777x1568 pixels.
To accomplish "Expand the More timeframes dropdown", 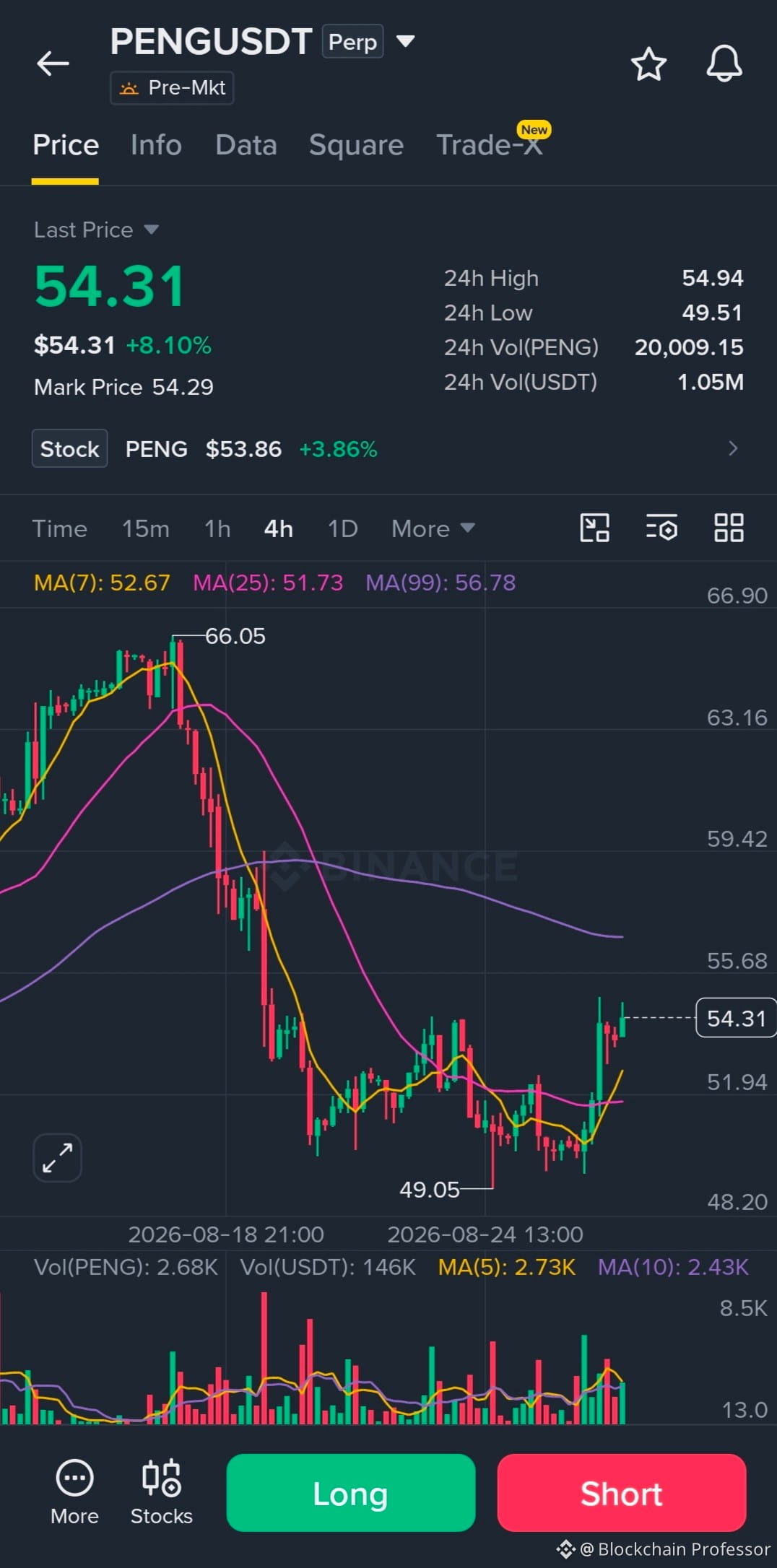I will (433, 528).
